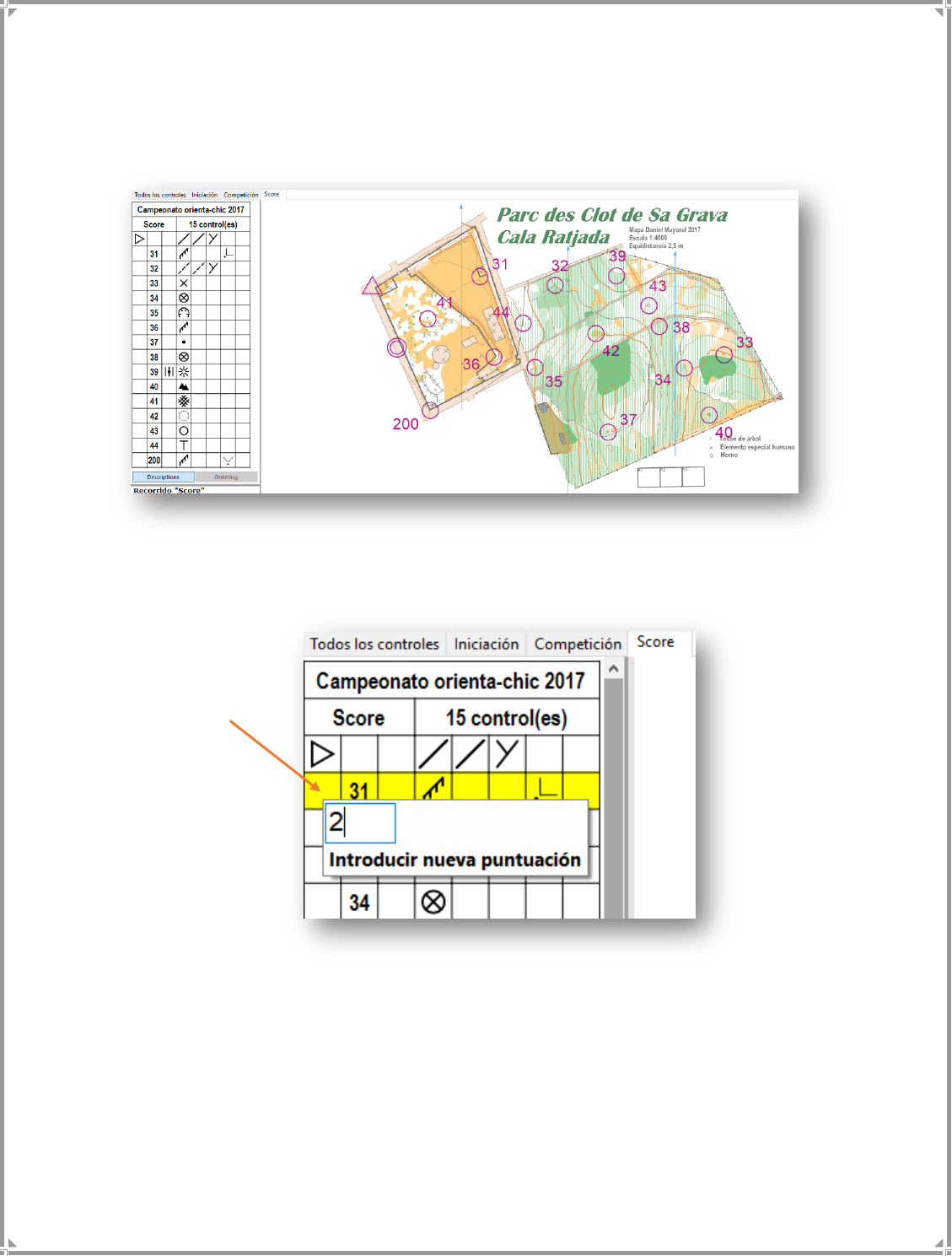
Task: Click number 200 in the small descriptions table
Action: tap(154, 461)
